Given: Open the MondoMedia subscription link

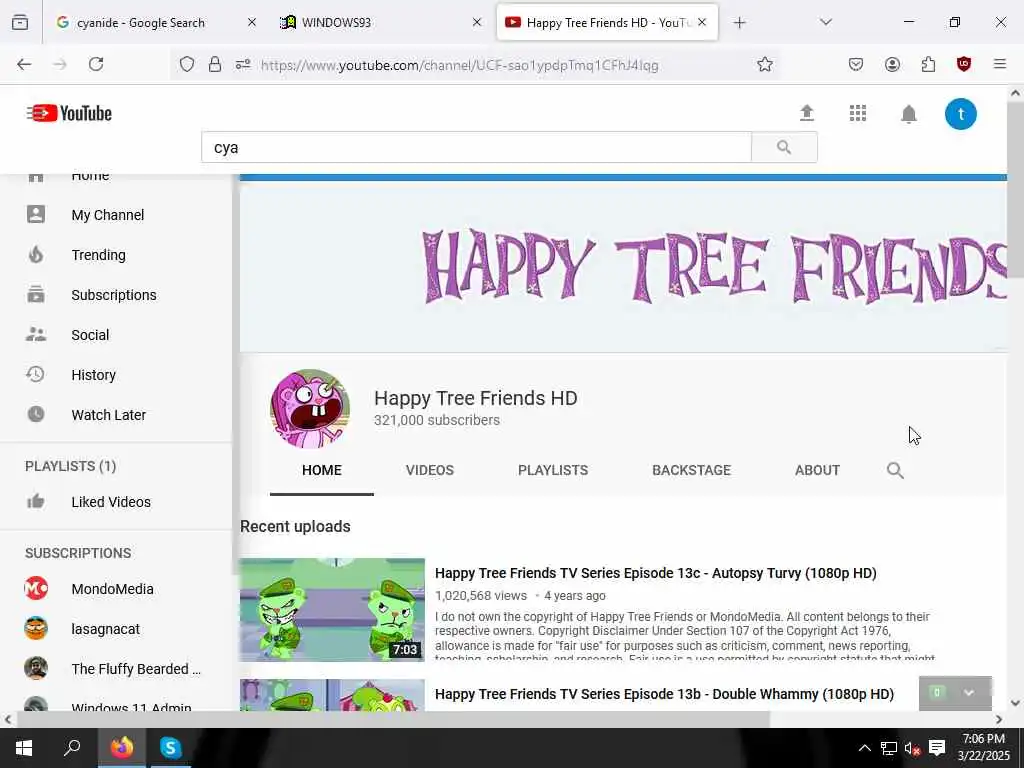Looking at the screenshot, I should coord(112,589).
